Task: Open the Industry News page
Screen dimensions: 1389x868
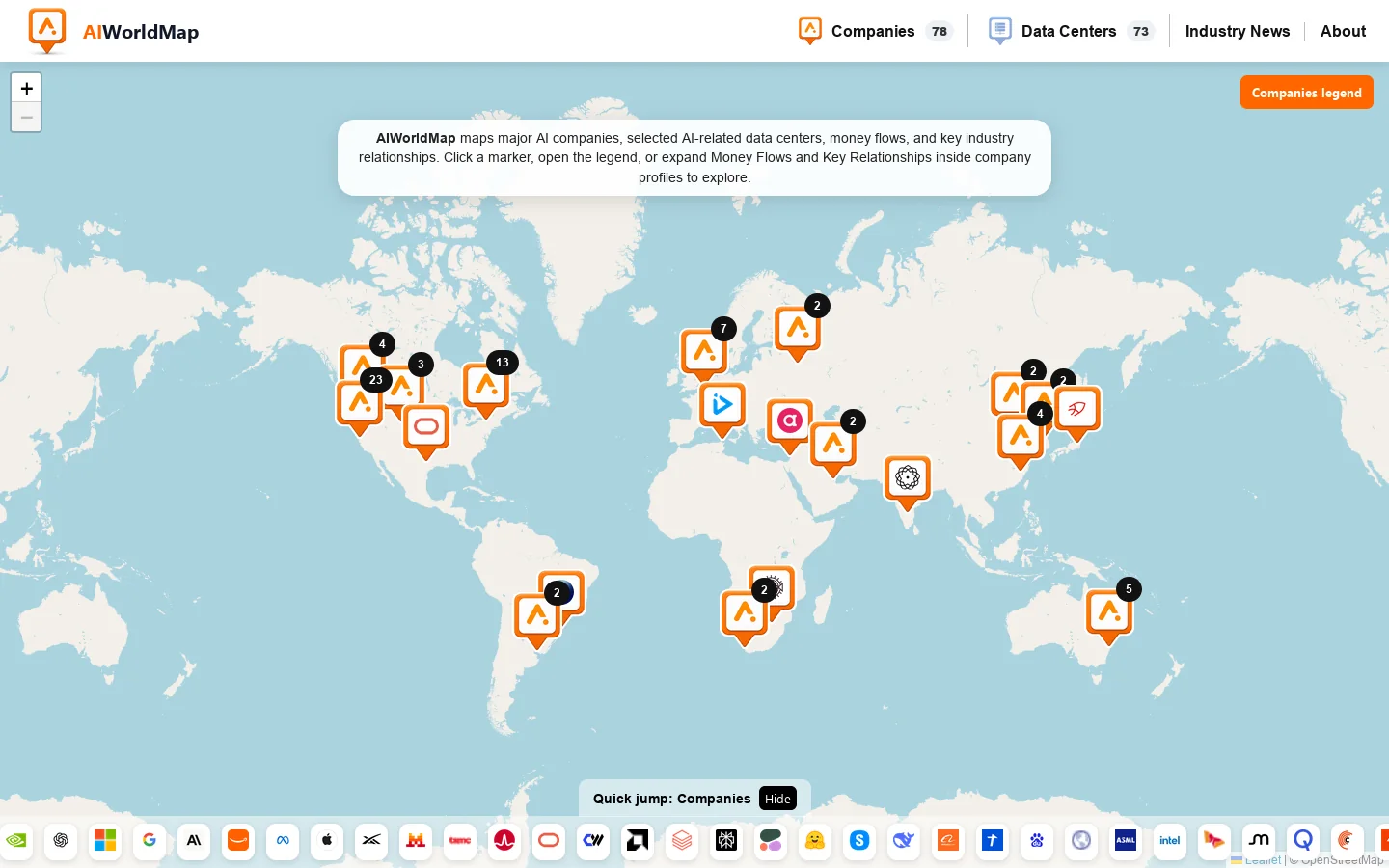Action: pos(1238,31)
